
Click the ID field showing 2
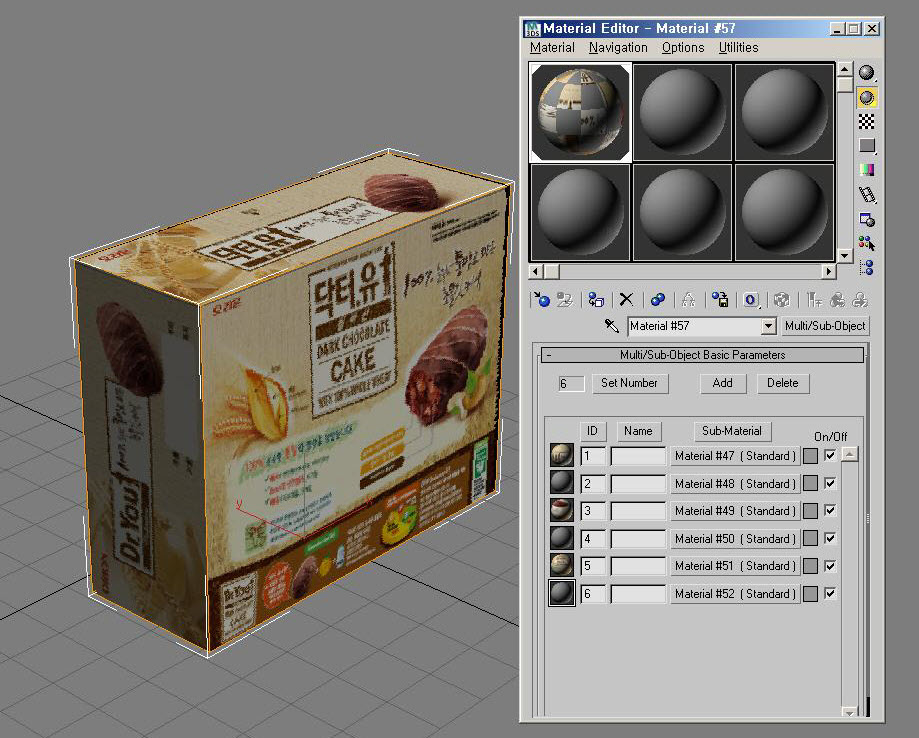pyautogui.click(x=593, y=483)
